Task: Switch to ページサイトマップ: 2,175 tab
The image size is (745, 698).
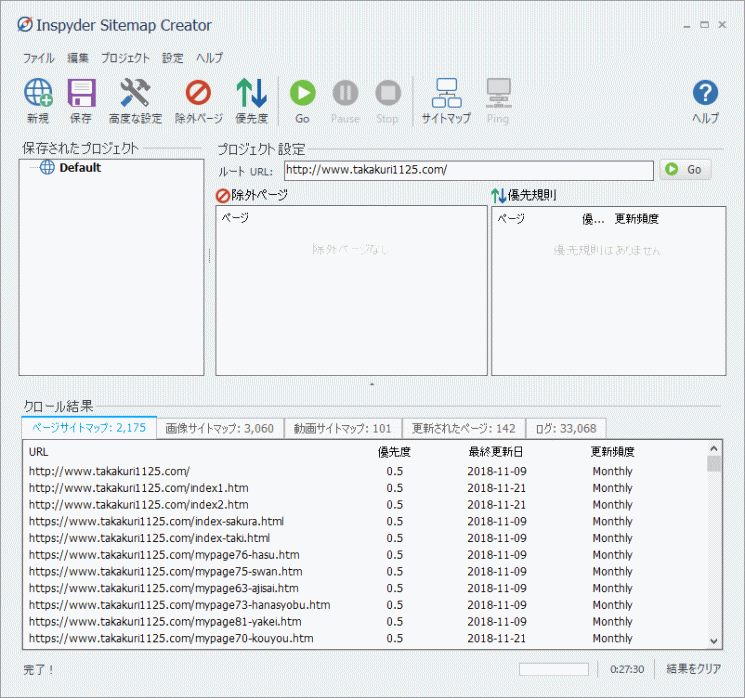Action: (89, 428)
